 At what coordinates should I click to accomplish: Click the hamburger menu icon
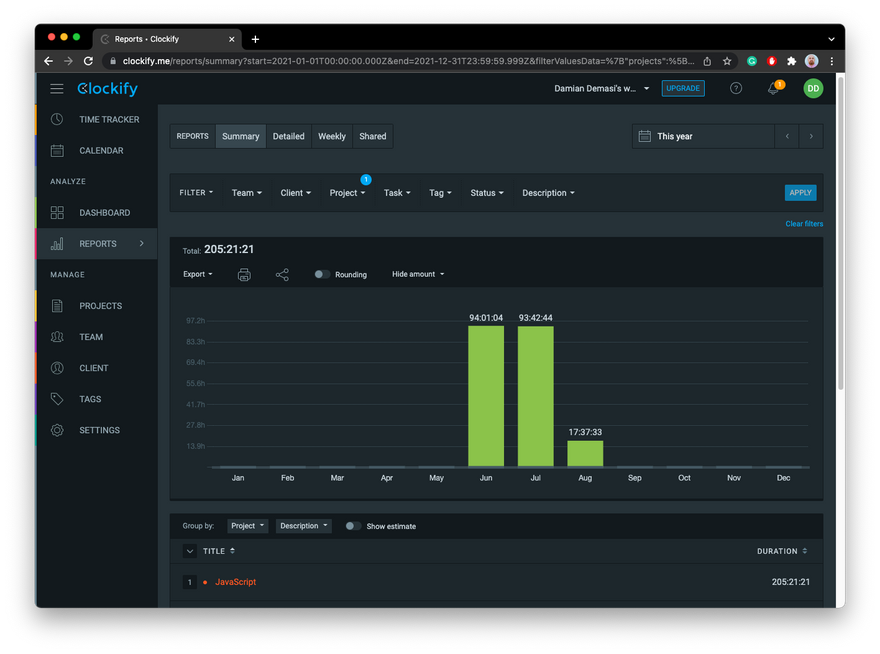pyautogui.click(x=57, y=89)
